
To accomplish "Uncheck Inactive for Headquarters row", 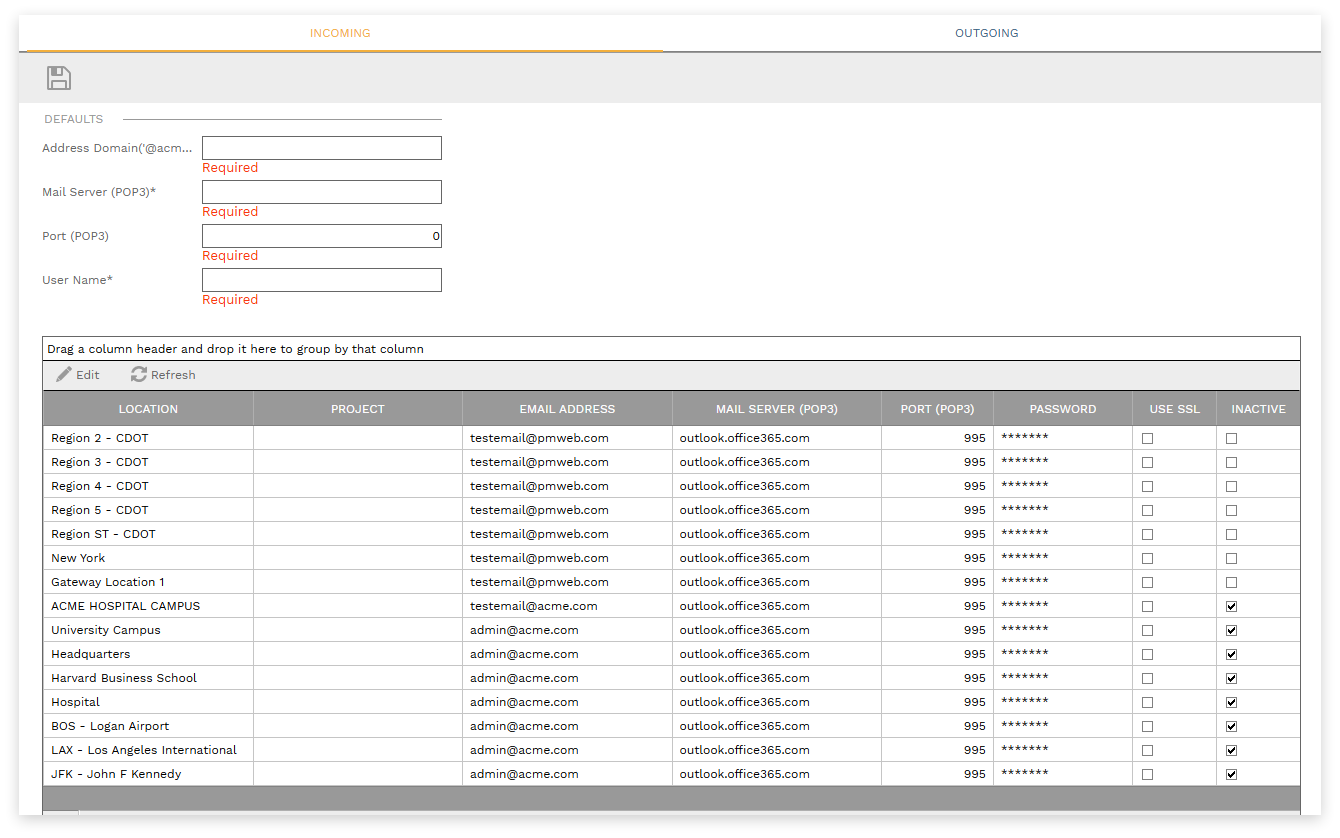I will (1231, 655).
